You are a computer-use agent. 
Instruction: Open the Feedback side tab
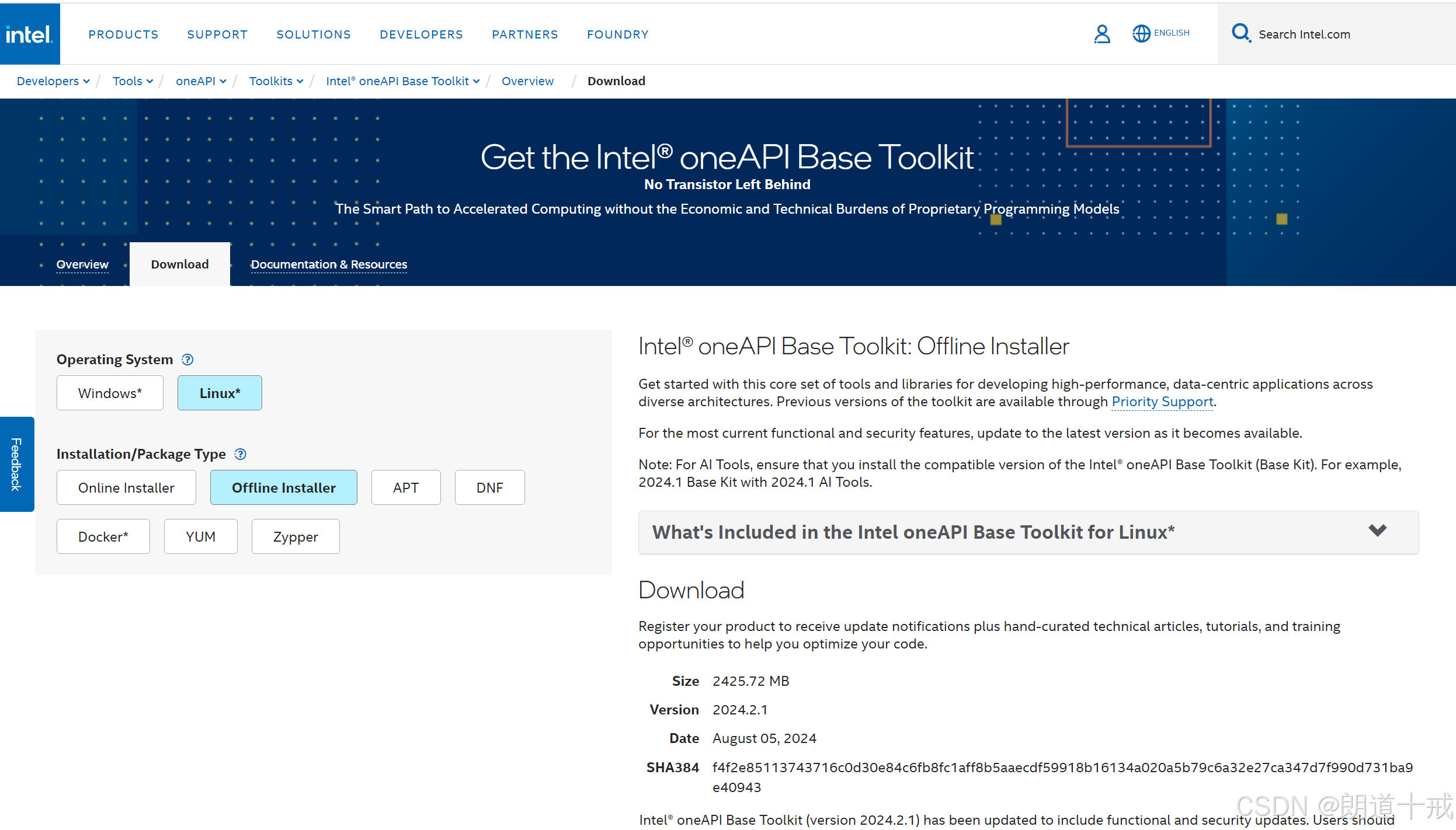17,464
